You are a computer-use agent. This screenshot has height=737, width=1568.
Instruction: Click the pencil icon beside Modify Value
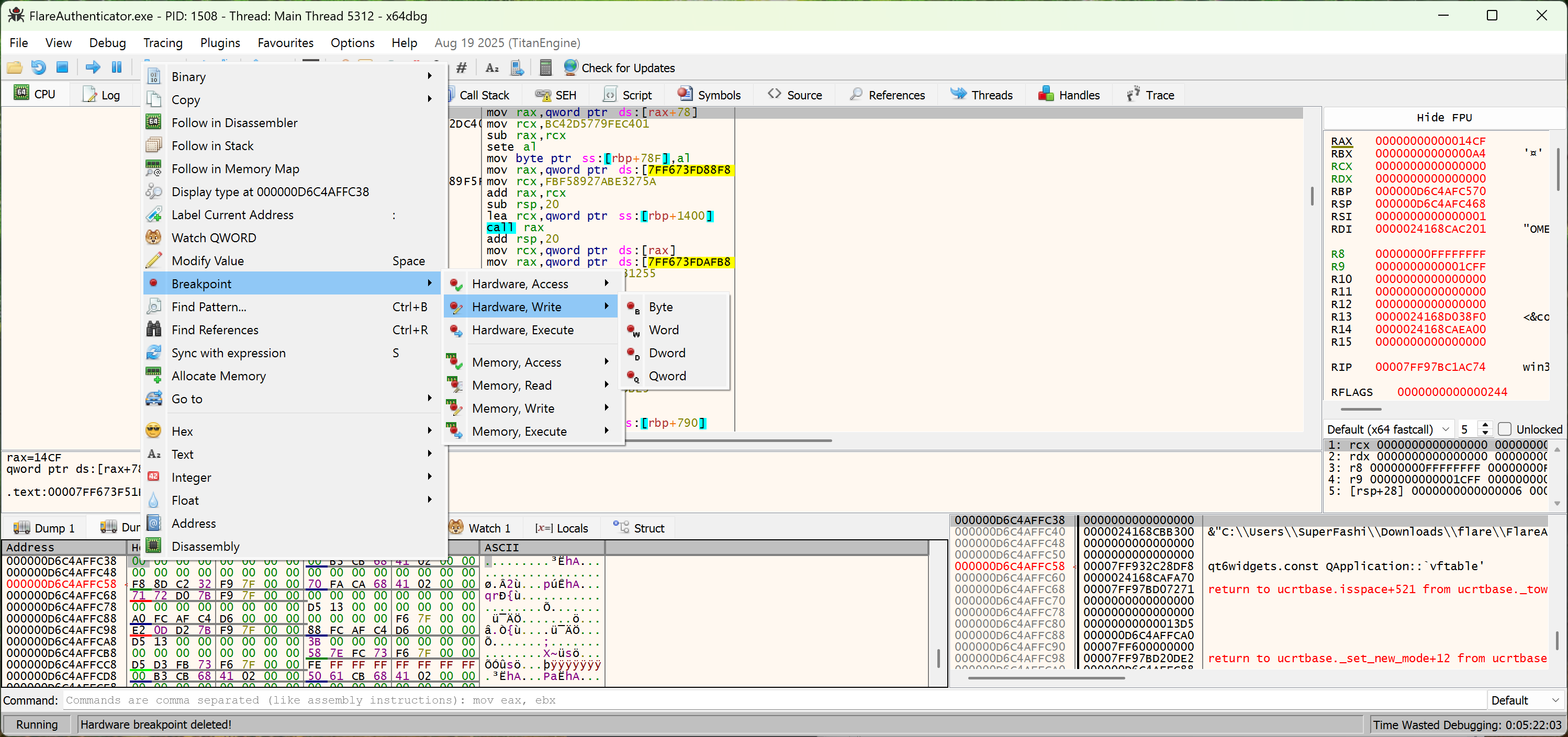tap(154, 260)
